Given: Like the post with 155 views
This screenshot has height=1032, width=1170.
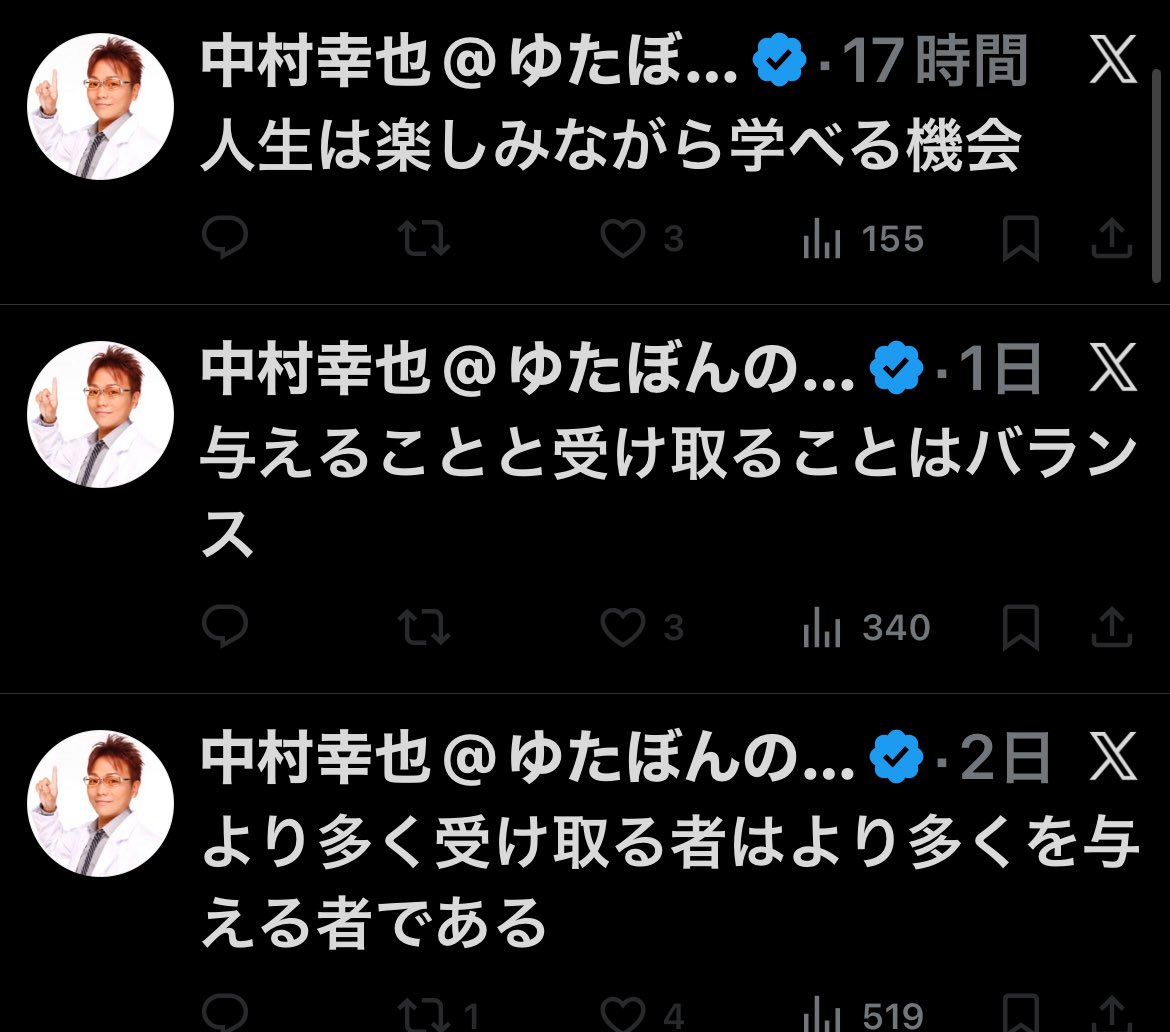Looking at the screenshot, I should [623, 239].
